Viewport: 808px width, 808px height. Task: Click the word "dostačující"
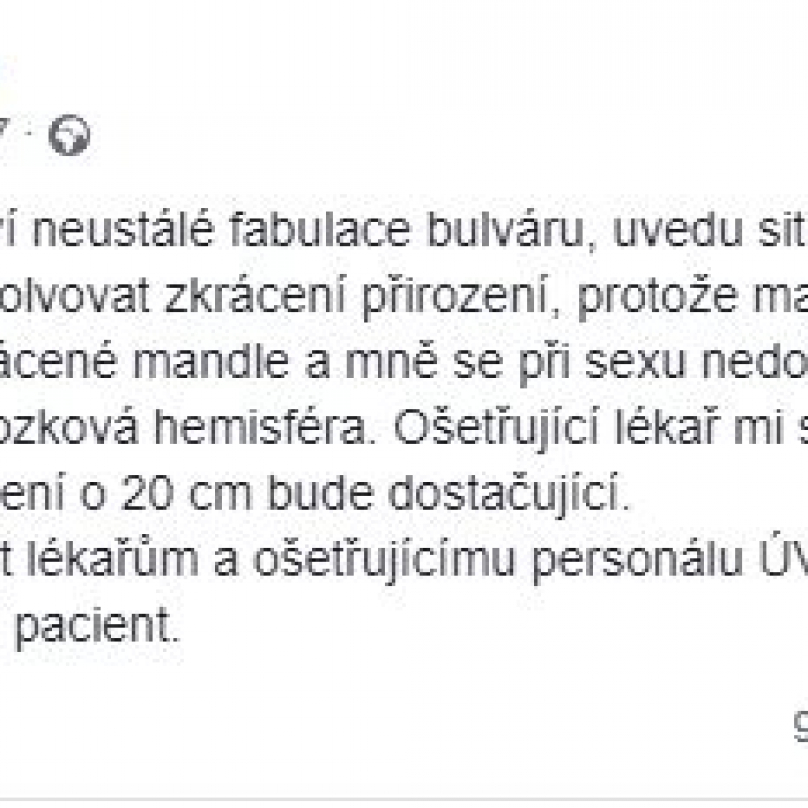click(509, 497)
